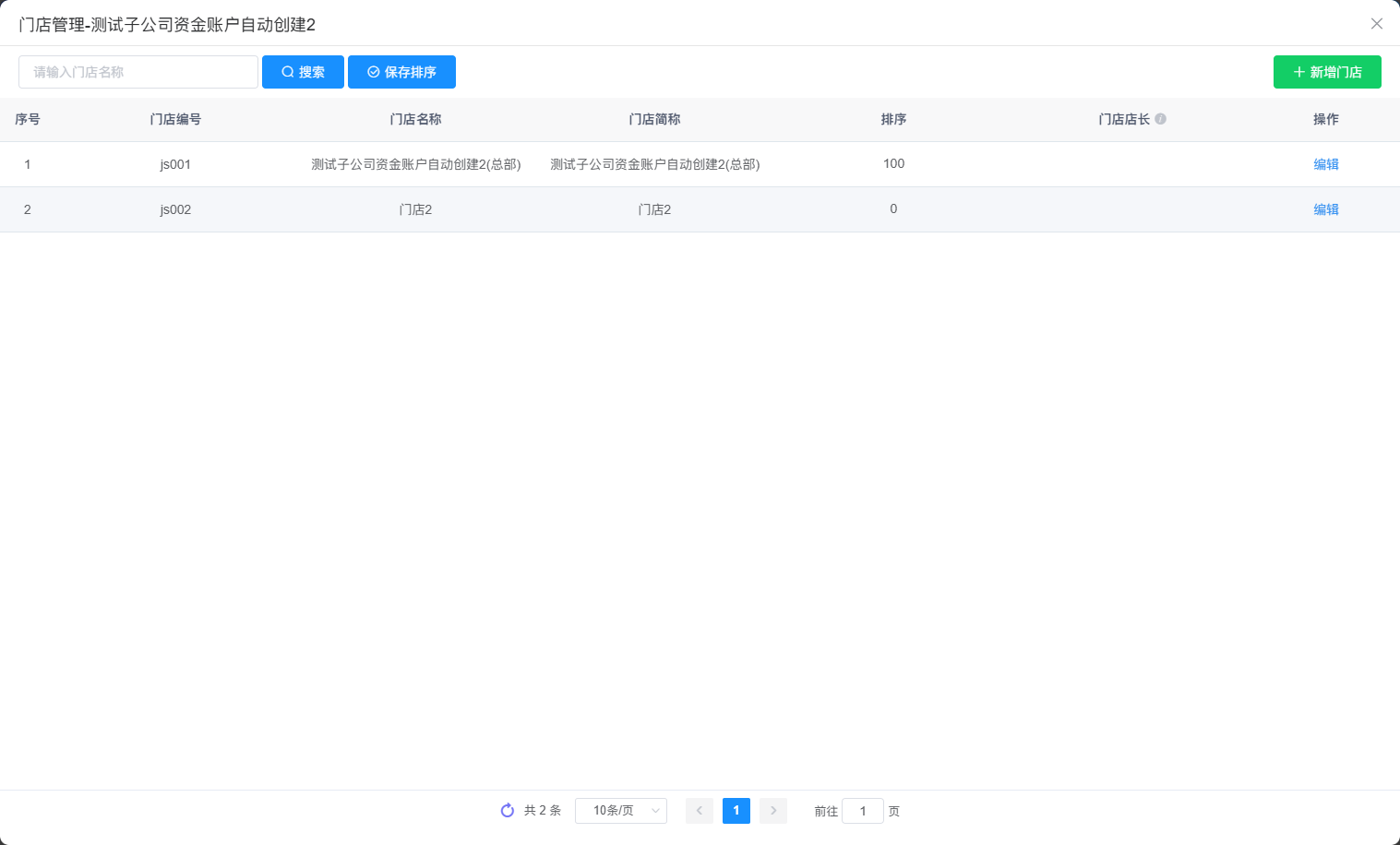Click the 门店编号 column header
The height and width of the screenshot is (845, 1400).
pos(175,119)
